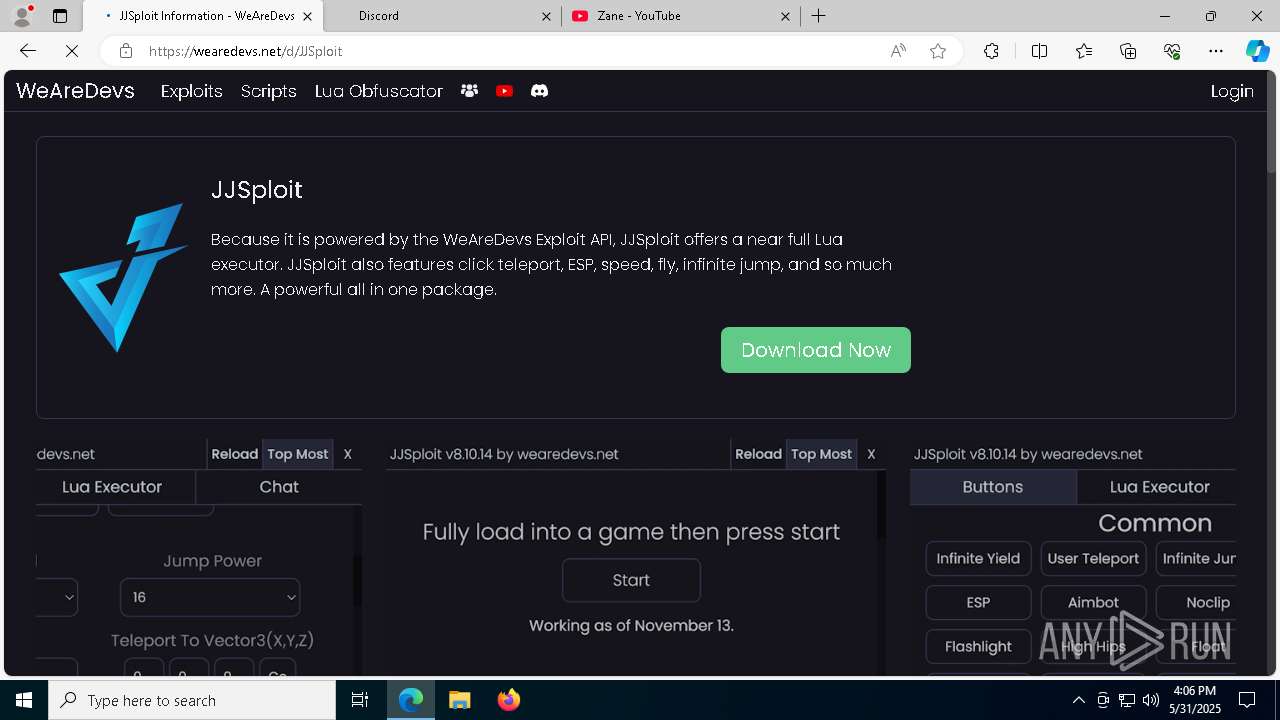Open the browser Extensions icon

991,51
